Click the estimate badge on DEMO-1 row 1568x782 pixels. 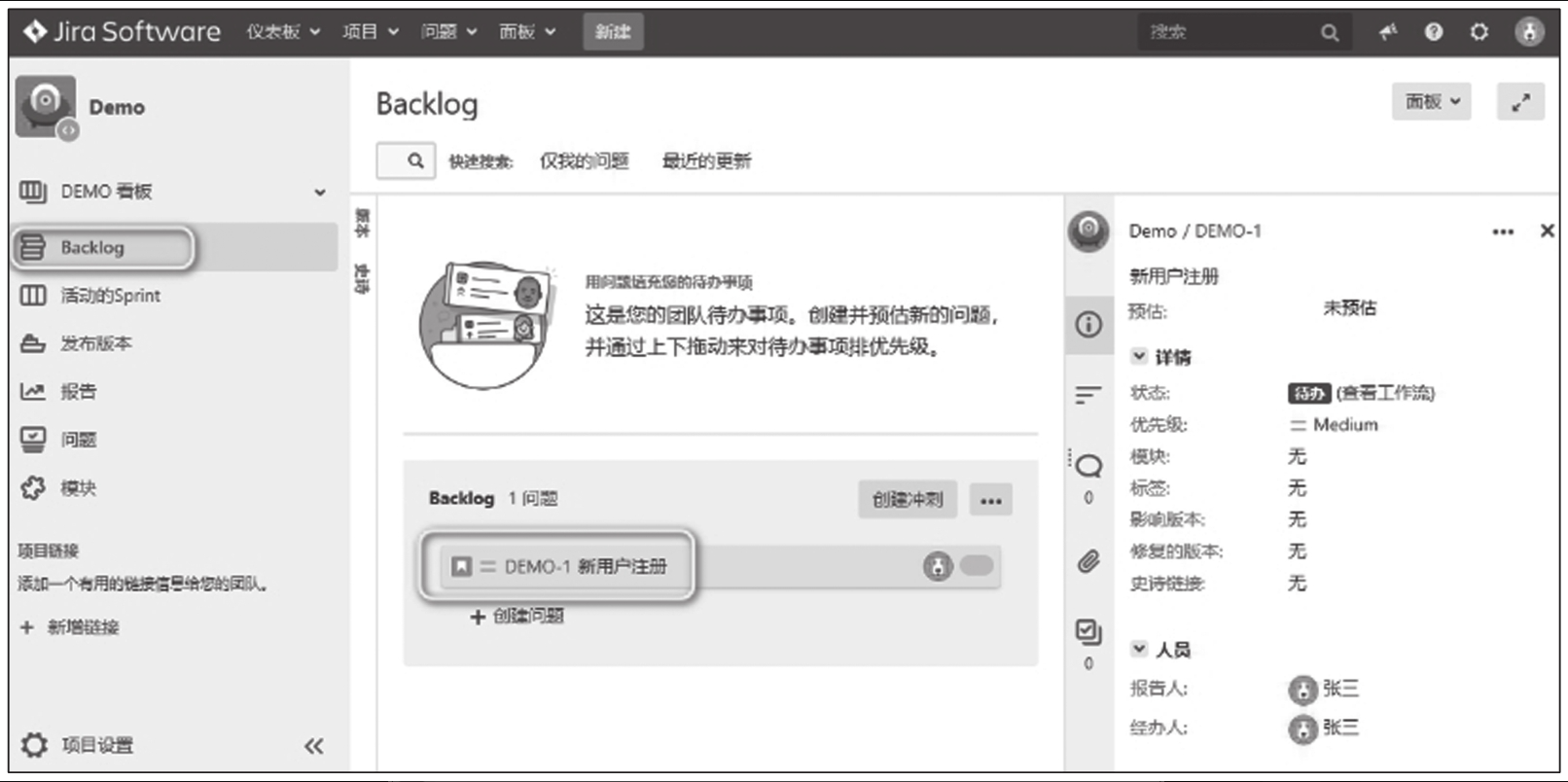tap(977, 565)
